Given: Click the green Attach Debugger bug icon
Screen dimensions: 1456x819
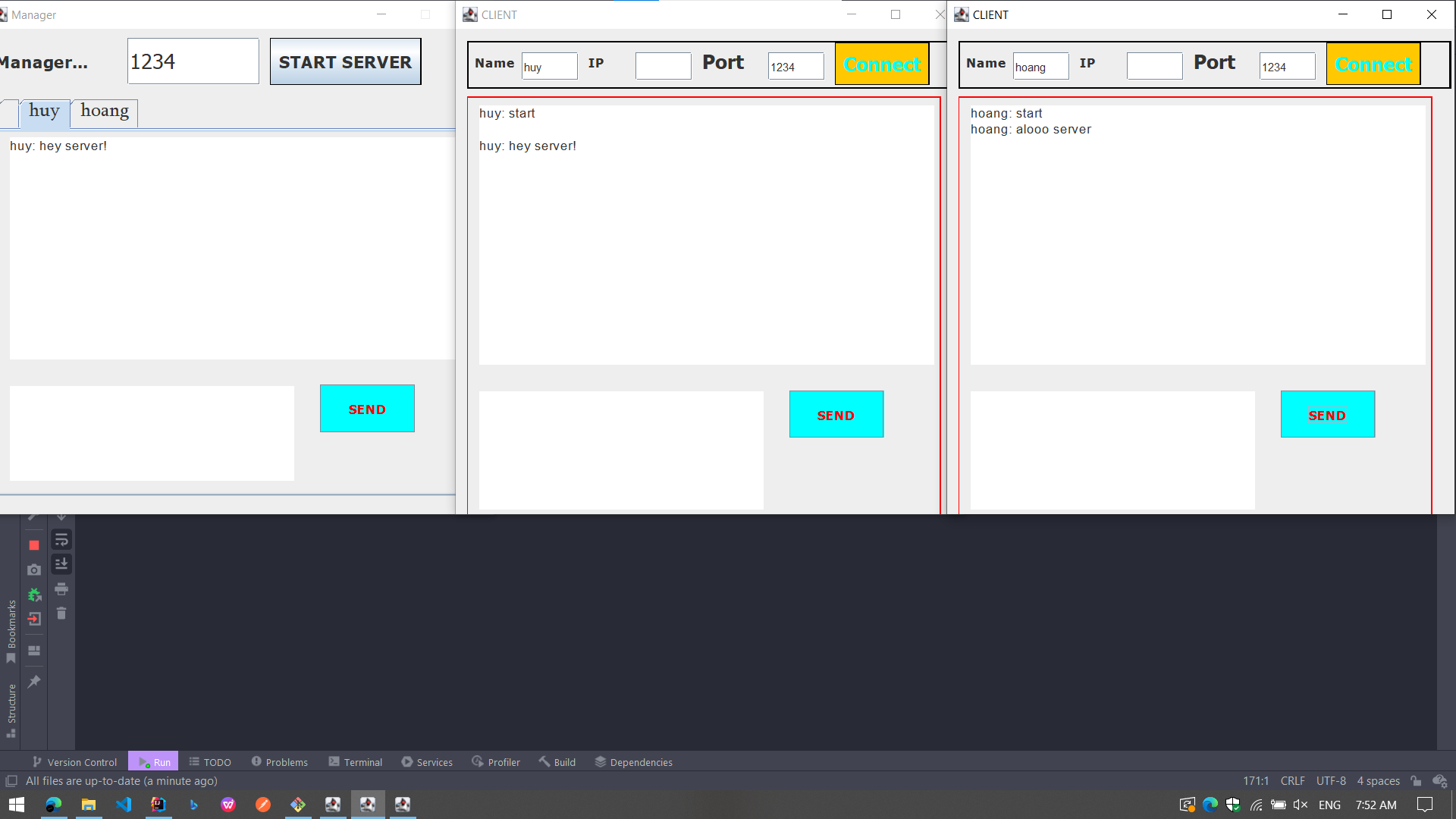Looking at the screenshot, I should pyautogui.click(x=34, y=595).
